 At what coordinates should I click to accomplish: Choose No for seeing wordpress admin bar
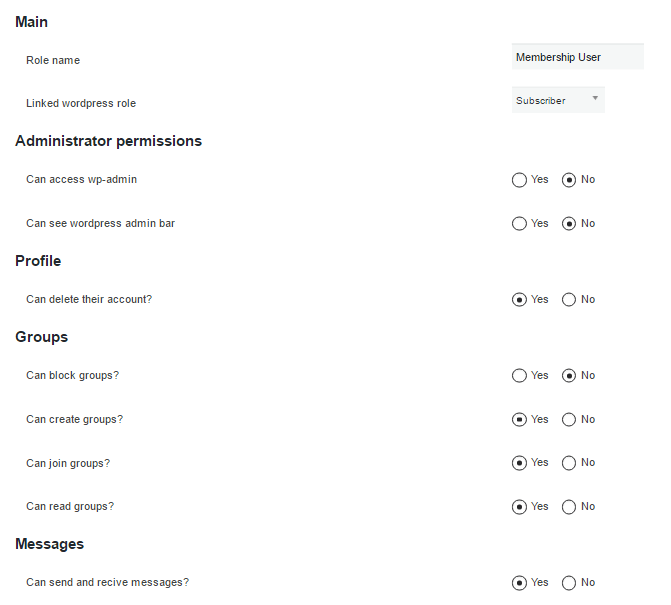click(569, 224)
